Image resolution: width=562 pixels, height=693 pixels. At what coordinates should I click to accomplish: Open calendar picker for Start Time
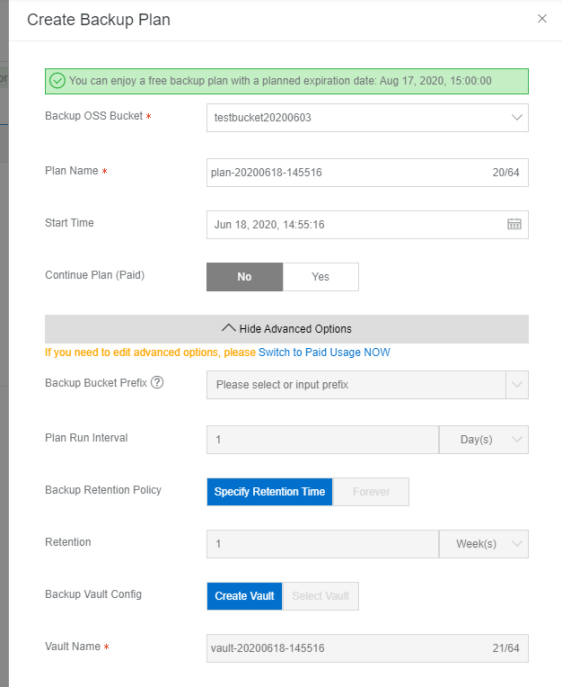click(x=514, y=224)
